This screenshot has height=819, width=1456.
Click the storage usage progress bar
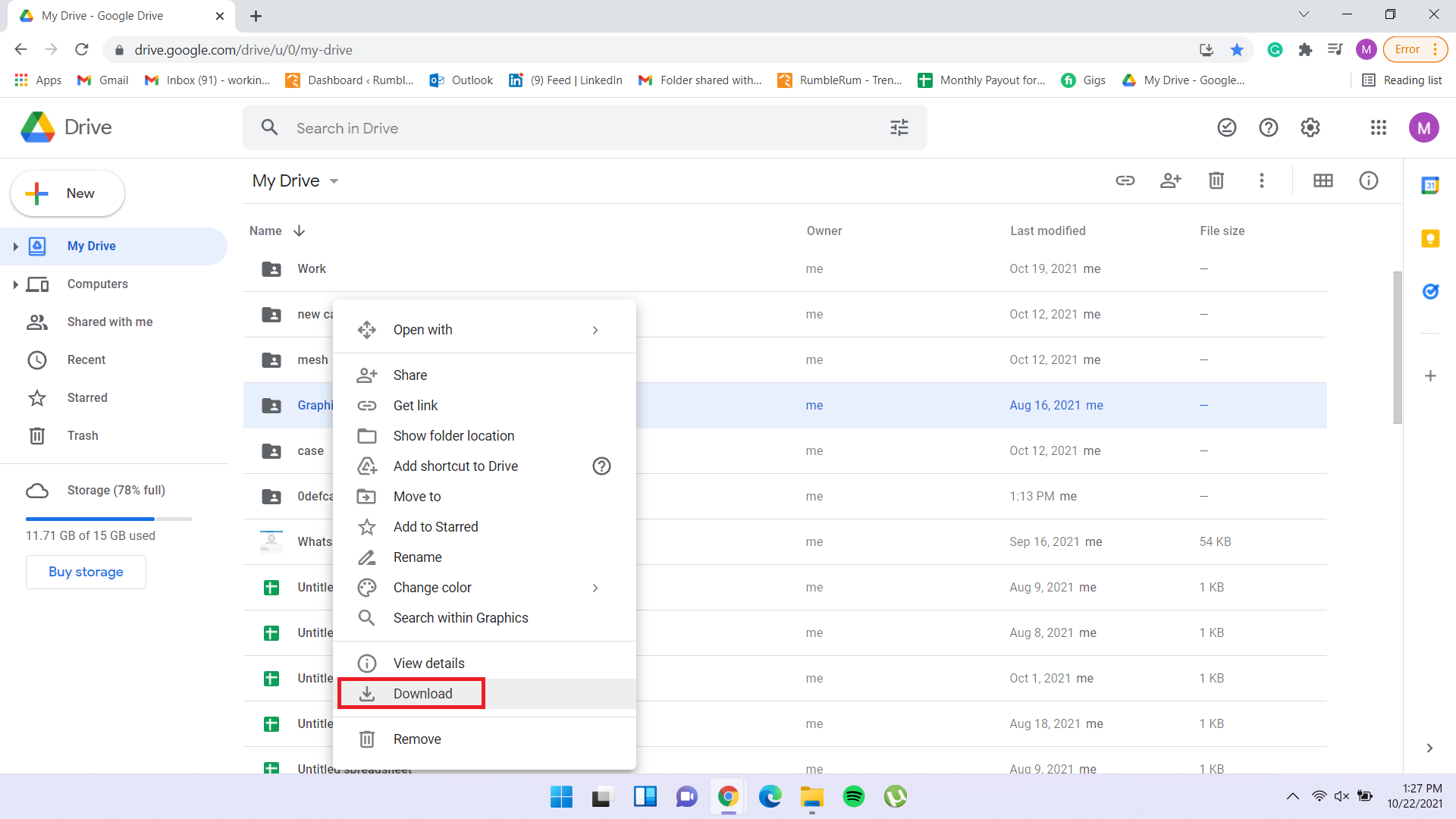(108, 519)
